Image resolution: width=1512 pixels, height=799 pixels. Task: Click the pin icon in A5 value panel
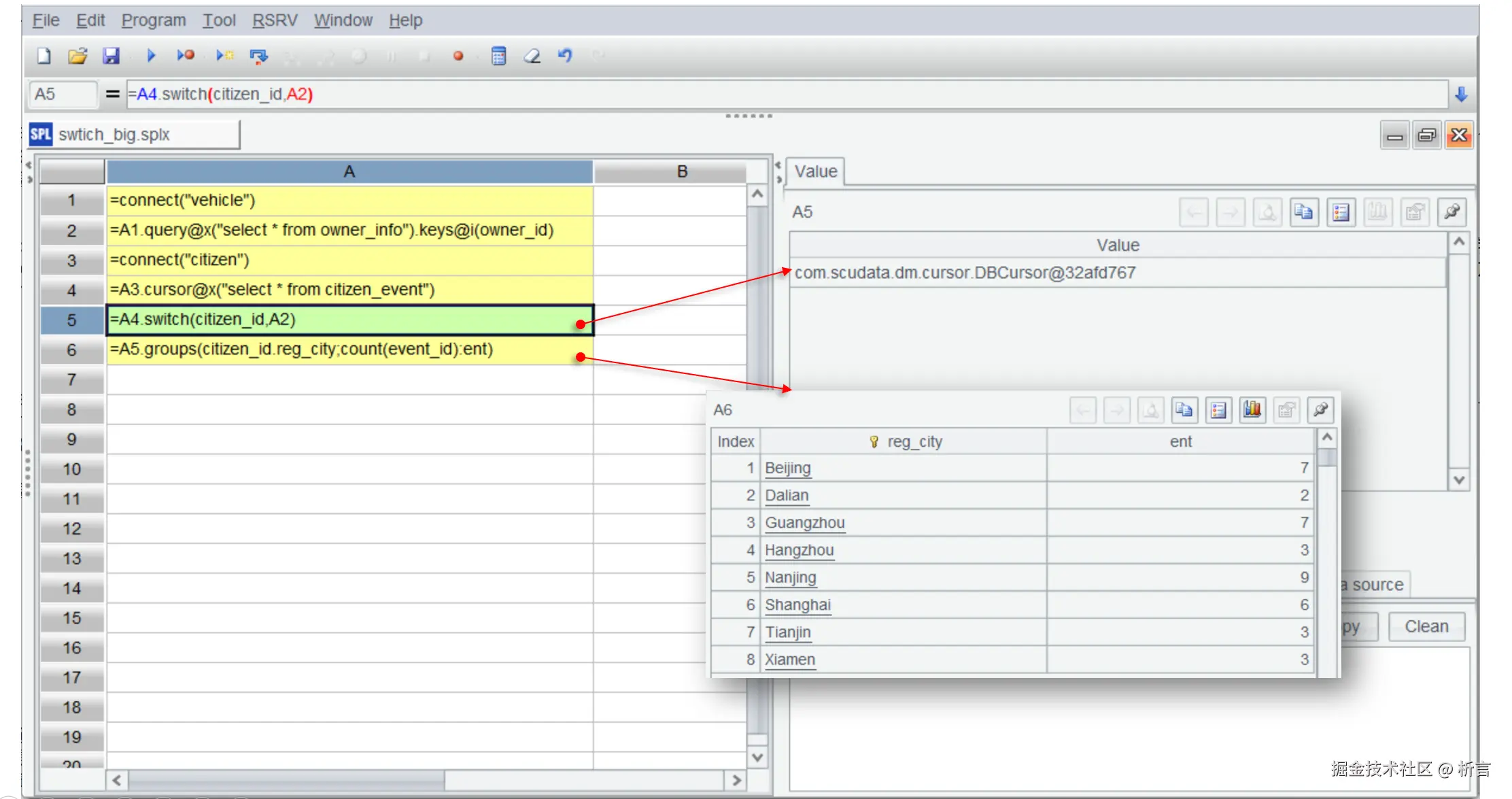[x=1451, y=212]
